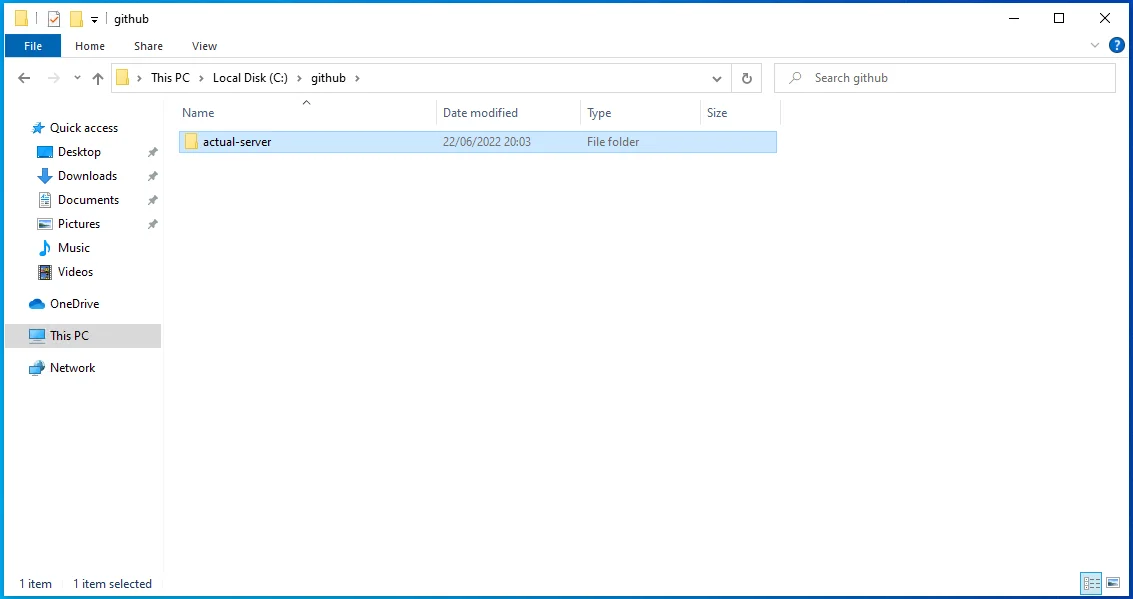Click the Properties icon in quick access toolbar
Screen dimensions: 1133x599
54,19
